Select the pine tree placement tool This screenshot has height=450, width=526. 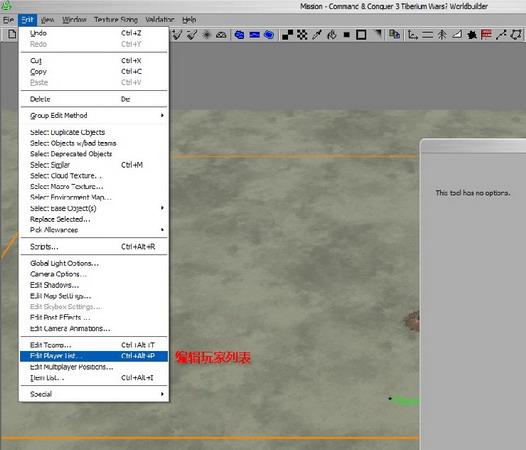(442, 35)
